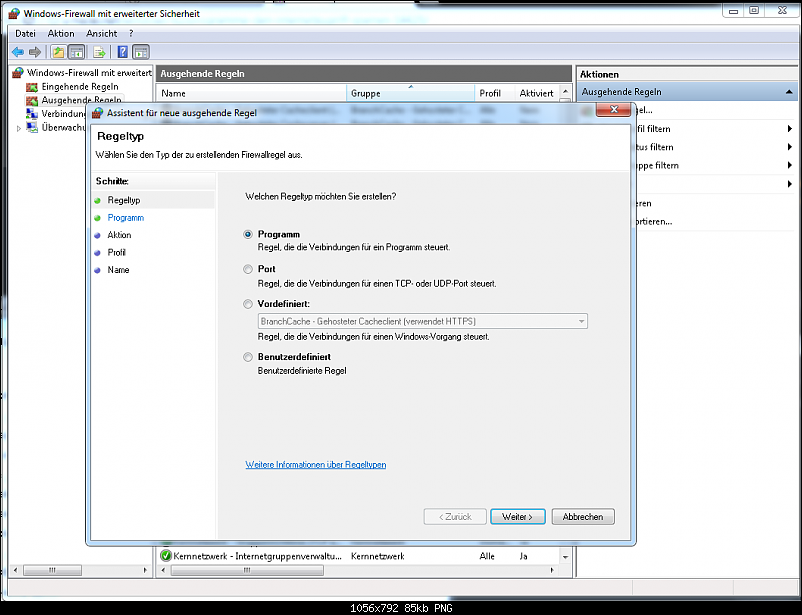802x615 pixels.
Task: Open the Datei menu
Action: 26,34
